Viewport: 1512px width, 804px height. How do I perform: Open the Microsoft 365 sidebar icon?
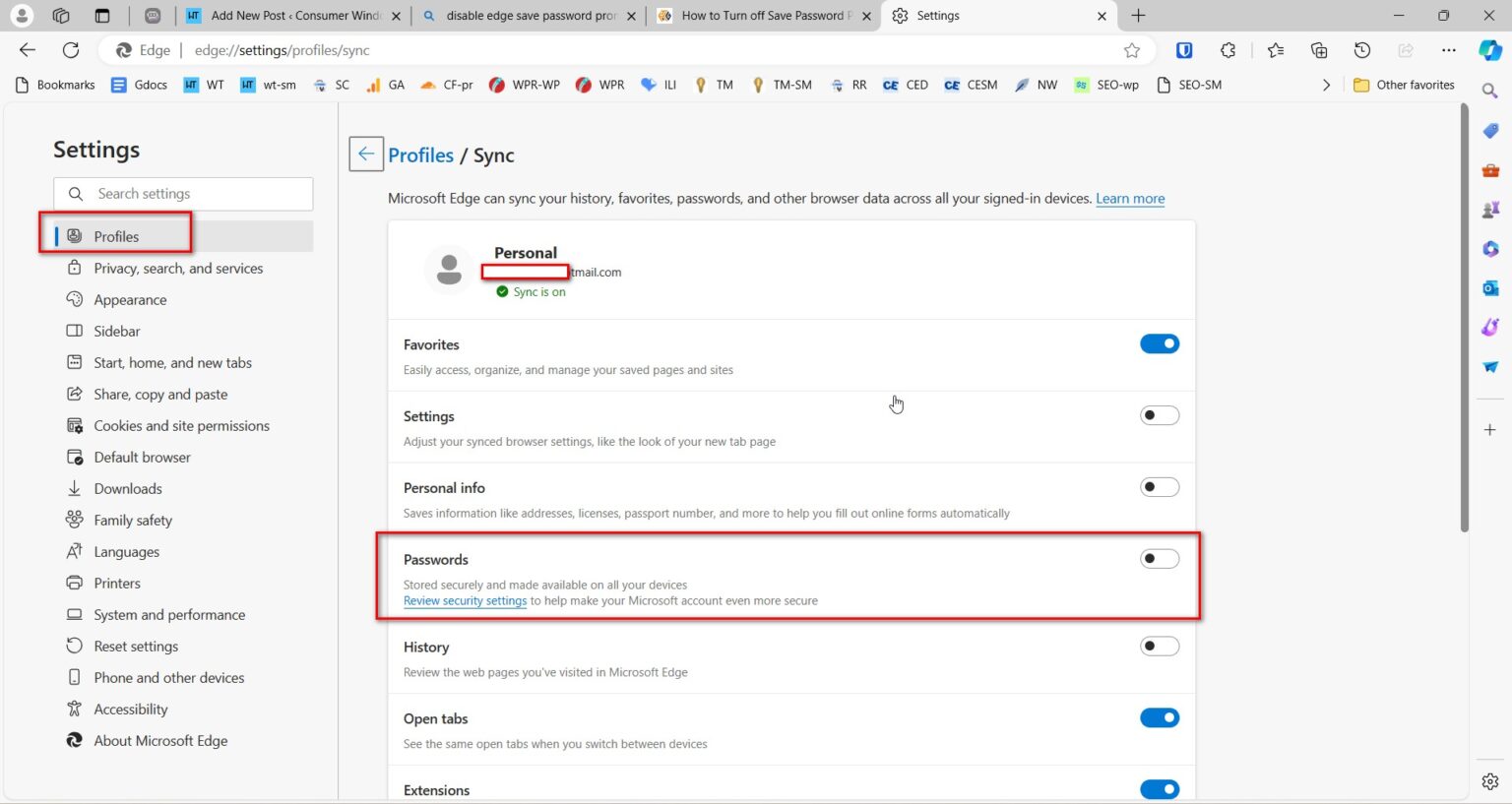pos(1489,248)
